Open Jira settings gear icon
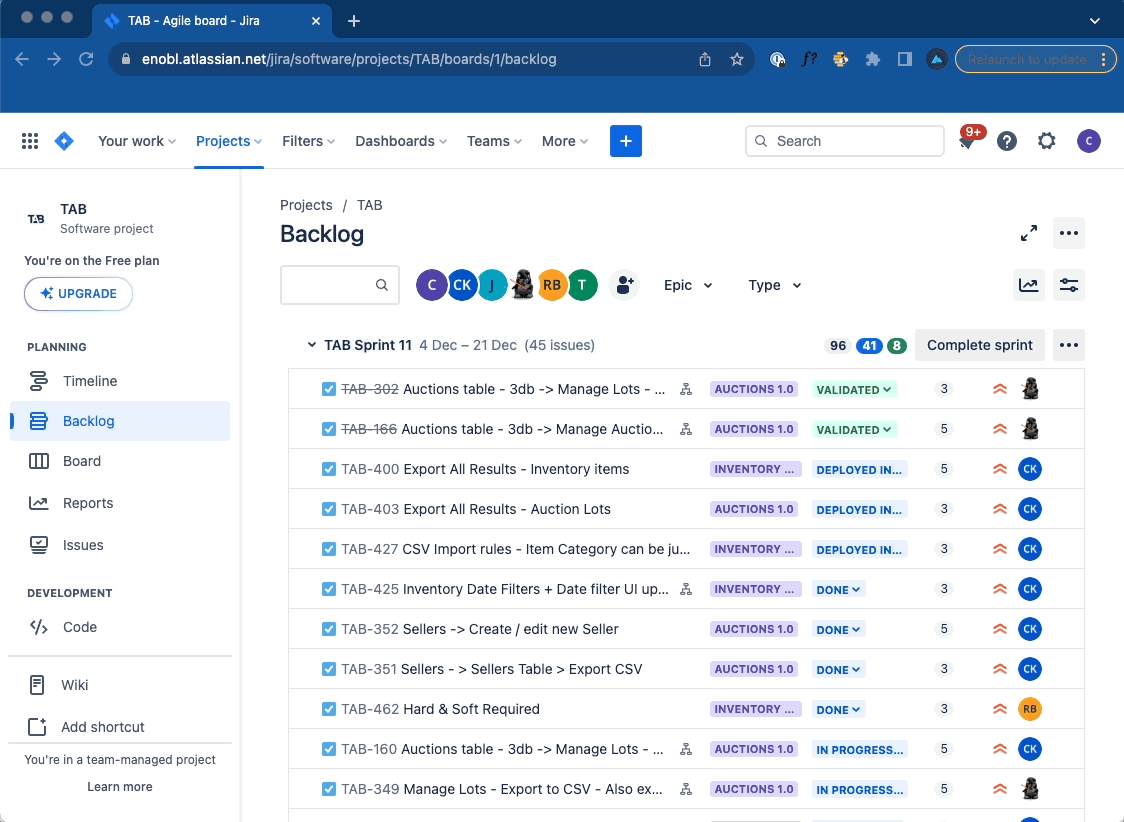This screenshot has height=822, width=1124. 1047,141
